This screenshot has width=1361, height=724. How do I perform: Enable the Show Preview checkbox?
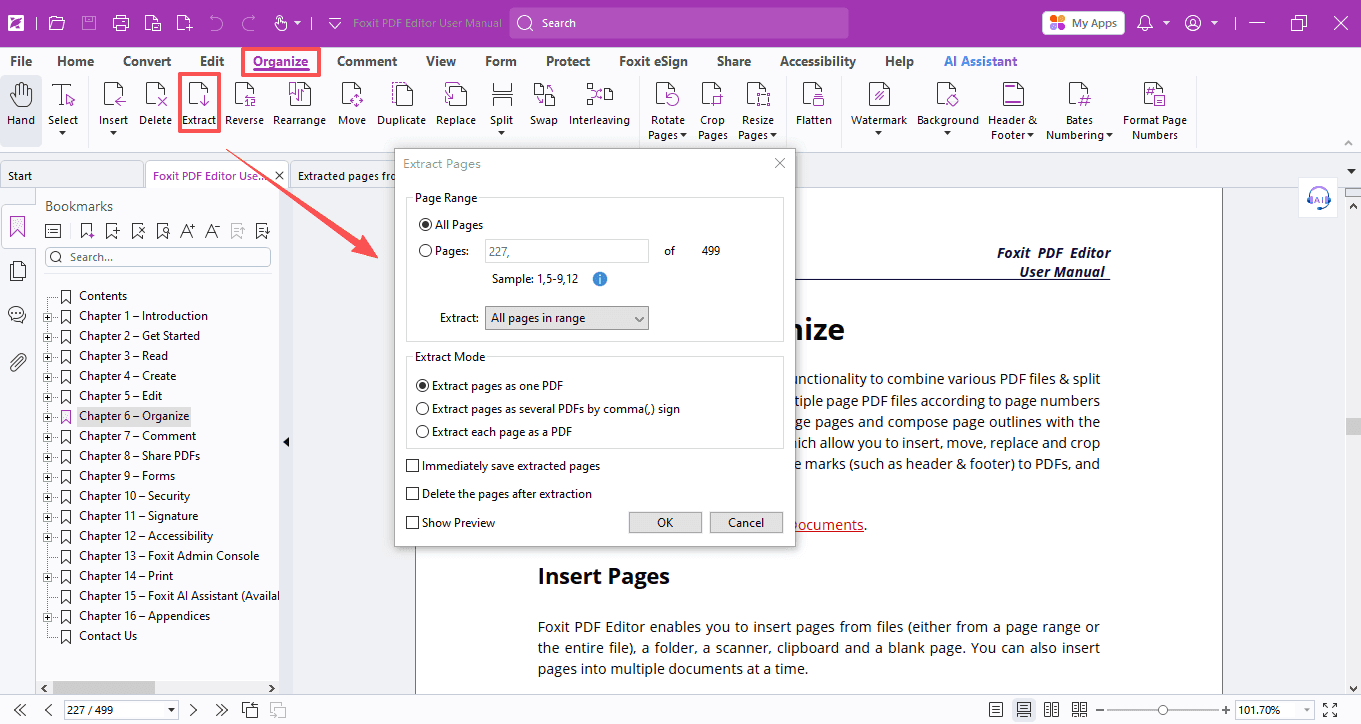(412, 523)
